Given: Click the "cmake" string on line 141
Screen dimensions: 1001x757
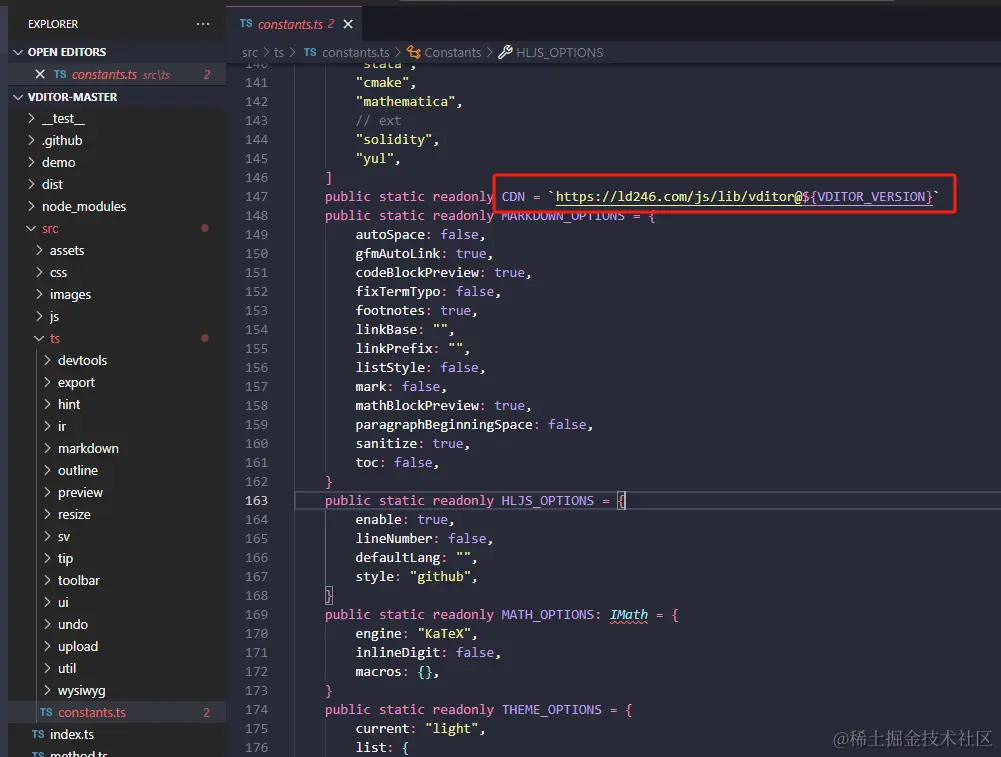Looking at the screenshot, I should coord(382,82).
